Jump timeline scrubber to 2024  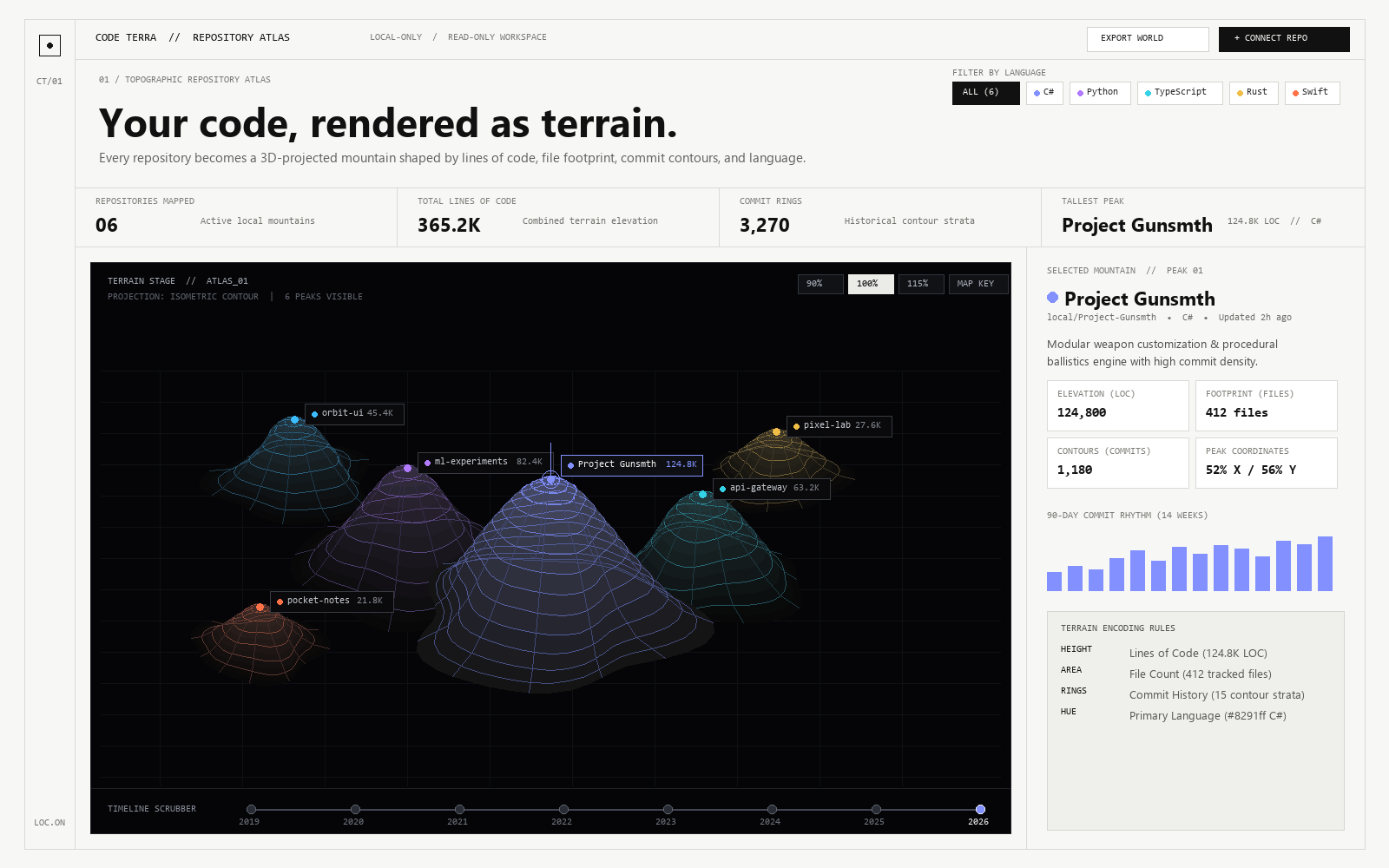pos(772,810)
